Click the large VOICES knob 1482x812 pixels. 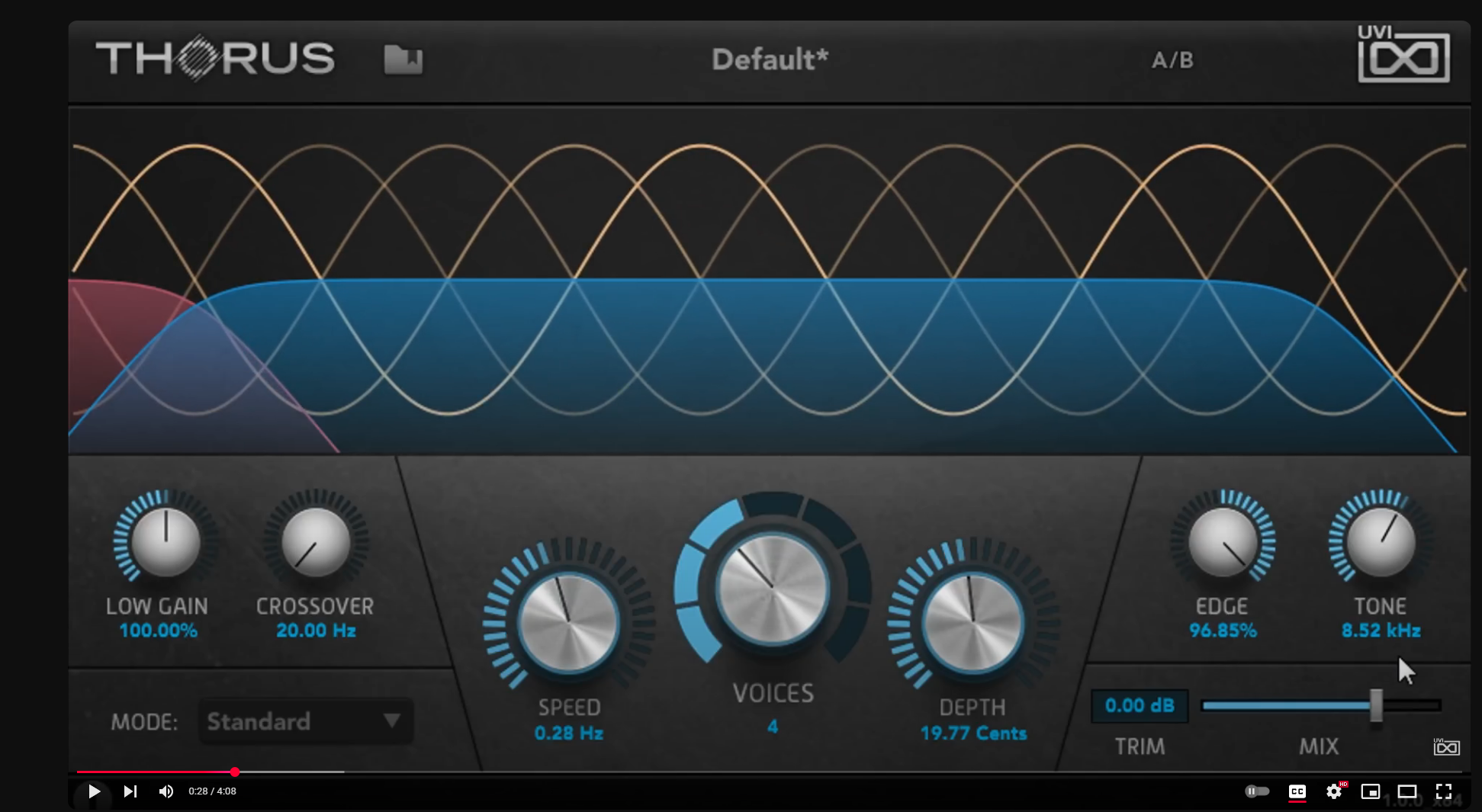pos(773,588)
